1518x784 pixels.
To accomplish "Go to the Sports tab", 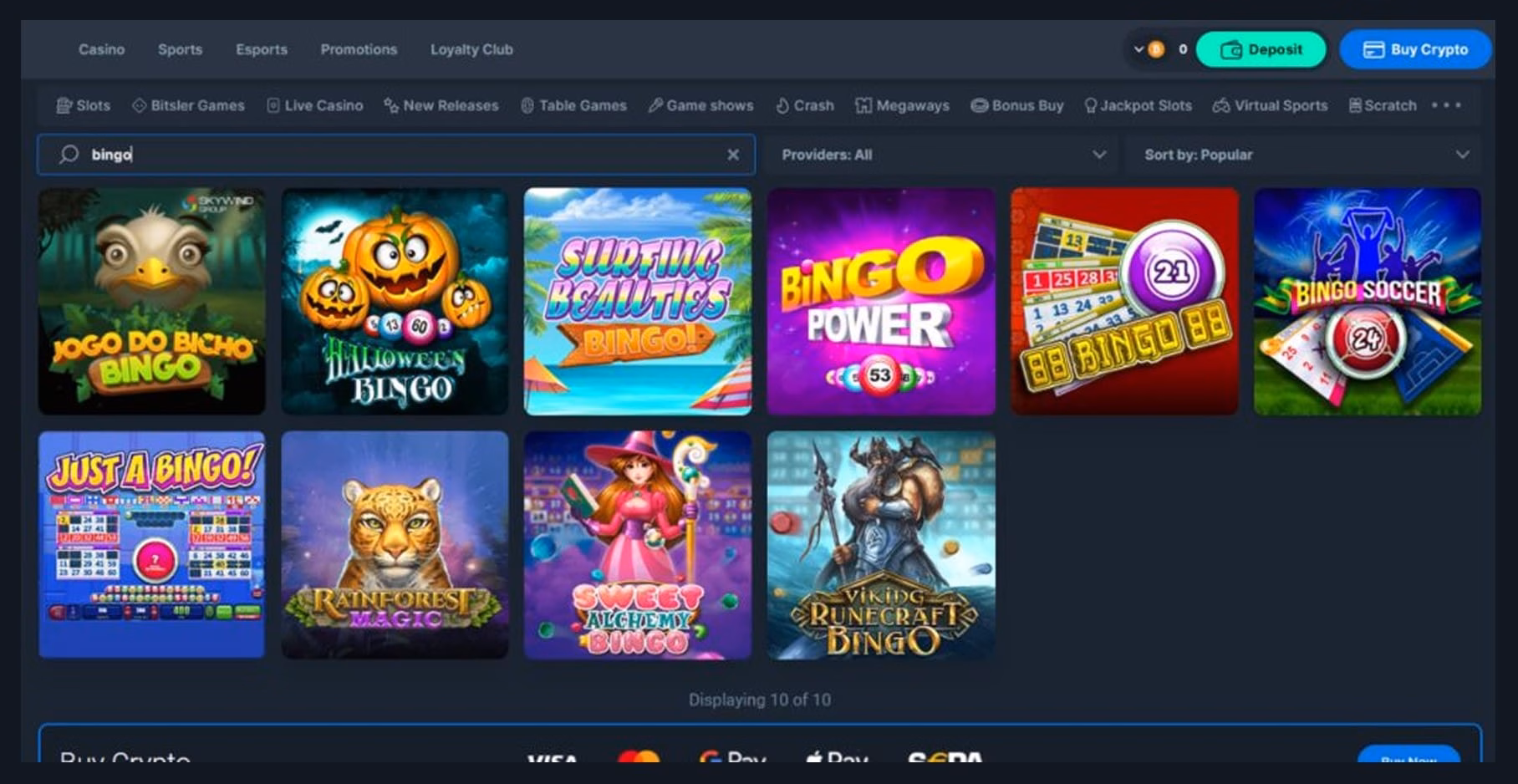I will tap(180, 49).
